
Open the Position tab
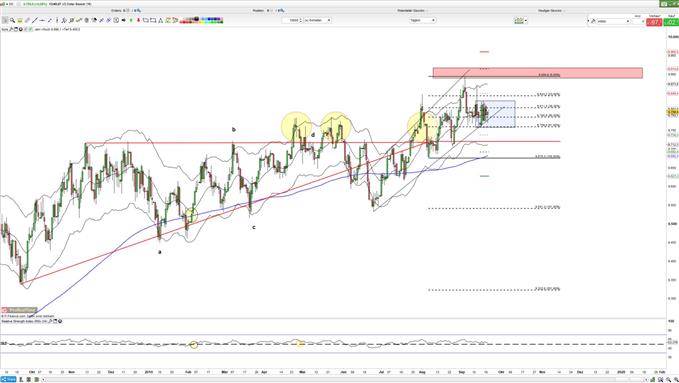click(x=269, y=10)
